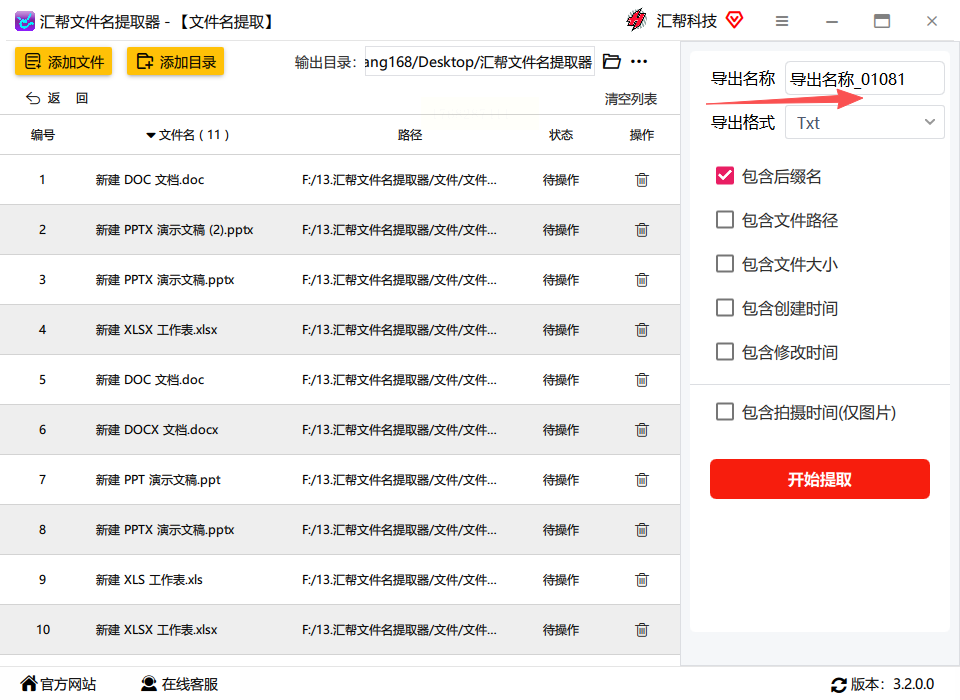This screenshot has width=960, height=700.
Task: Enable the 包含文件路径 checkbox
Action: click(725, 220)
